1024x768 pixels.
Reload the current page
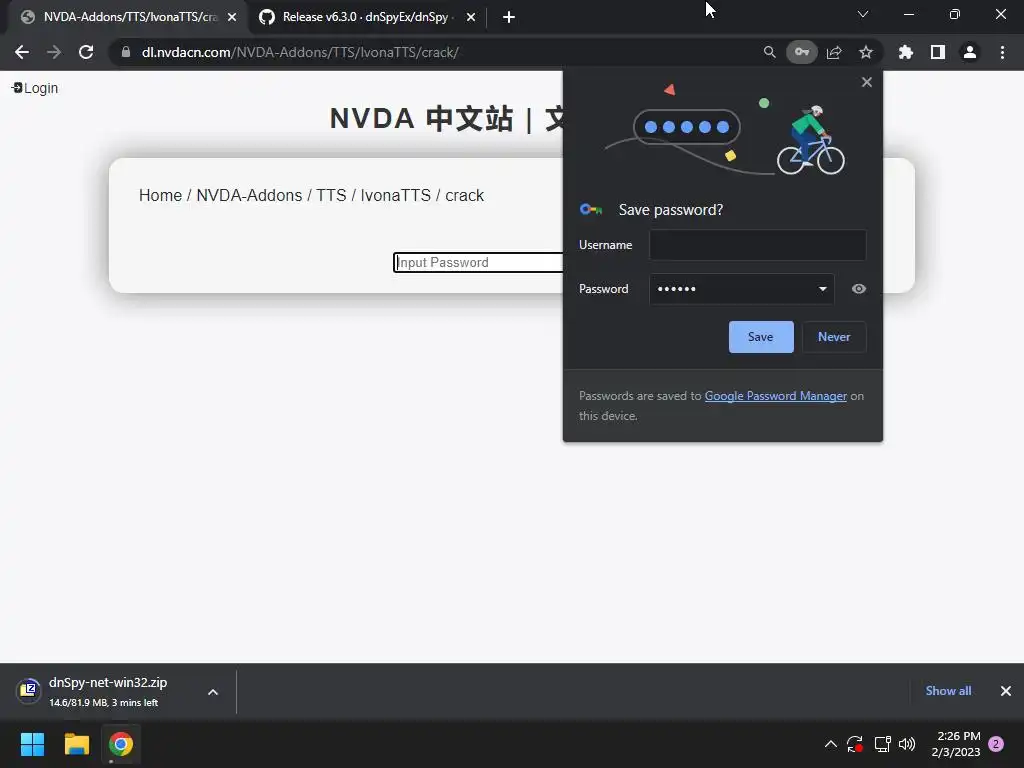coord(86,52)
